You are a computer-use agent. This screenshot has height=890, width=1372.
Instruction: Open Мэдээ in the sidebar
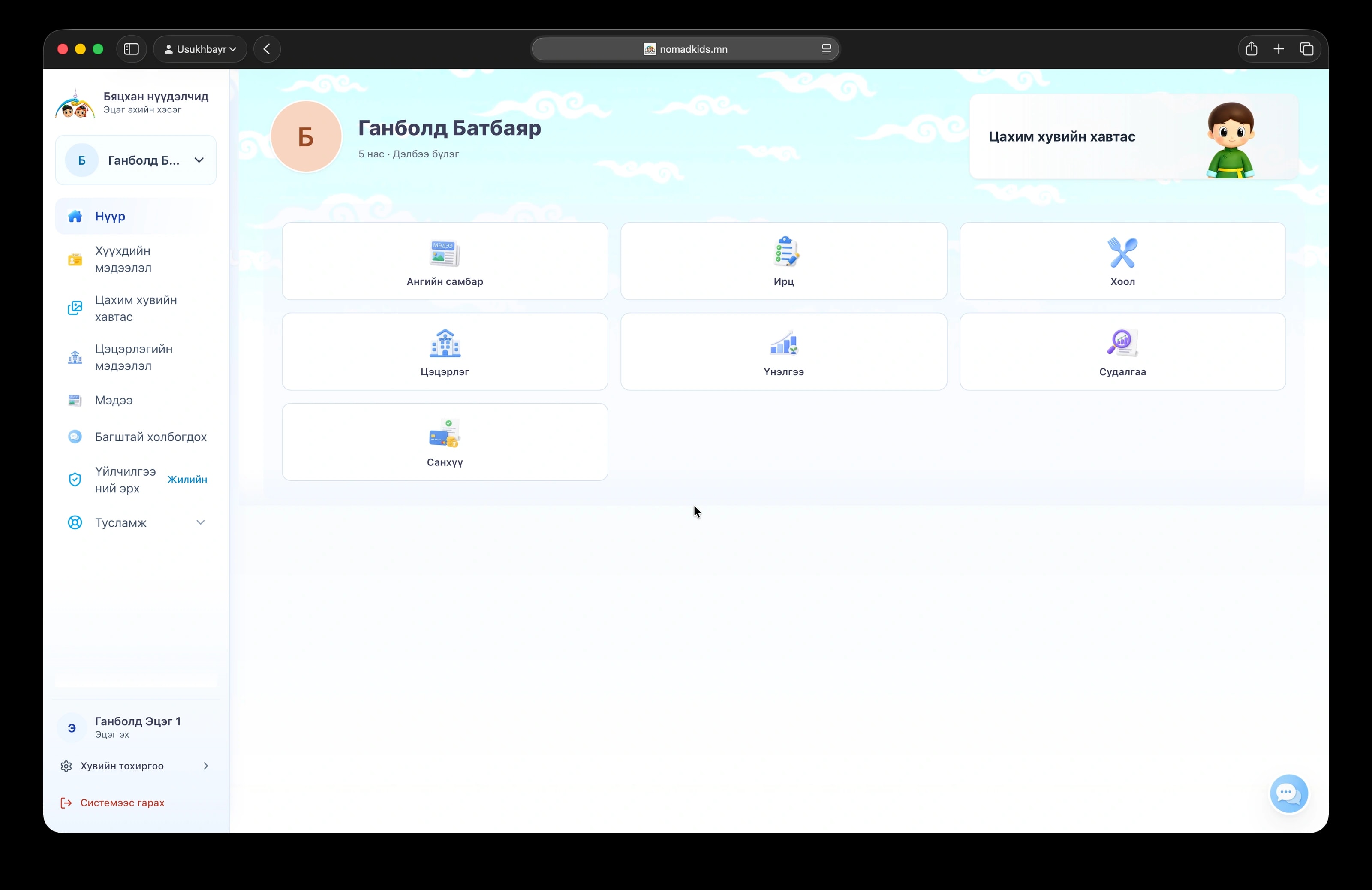(x=136, y=400)
